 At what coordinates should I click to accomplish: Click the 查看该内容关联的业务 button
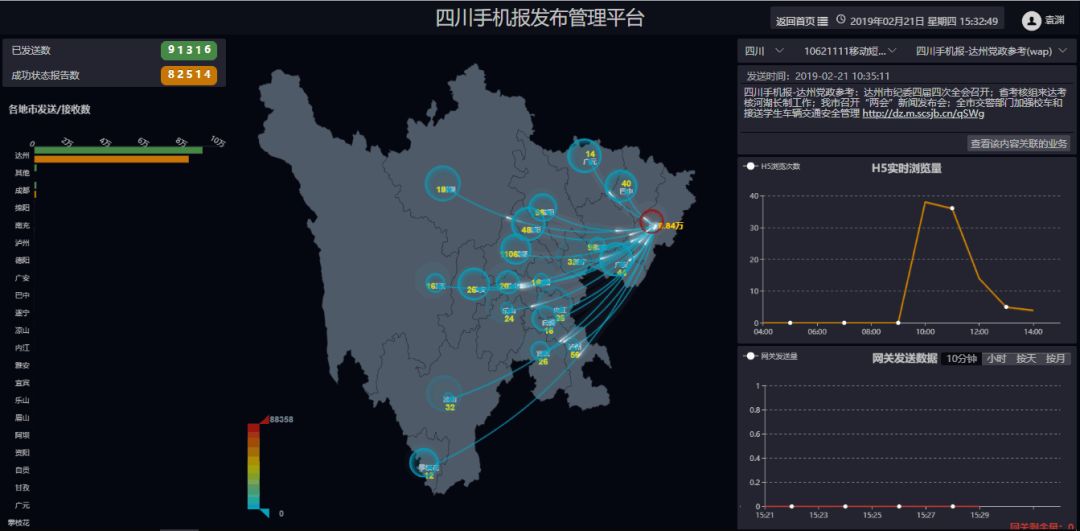pyautogui.click(x=1019, y=144)
